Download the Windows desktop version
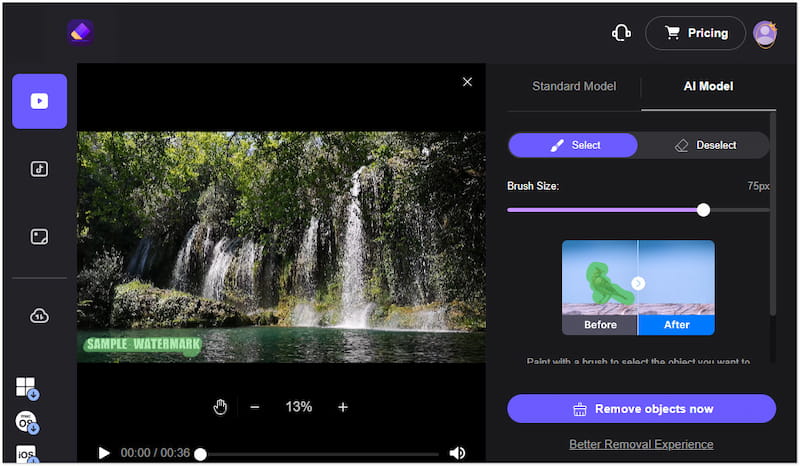Viewport: 800px width, 466px height. [x=27, y=388]
